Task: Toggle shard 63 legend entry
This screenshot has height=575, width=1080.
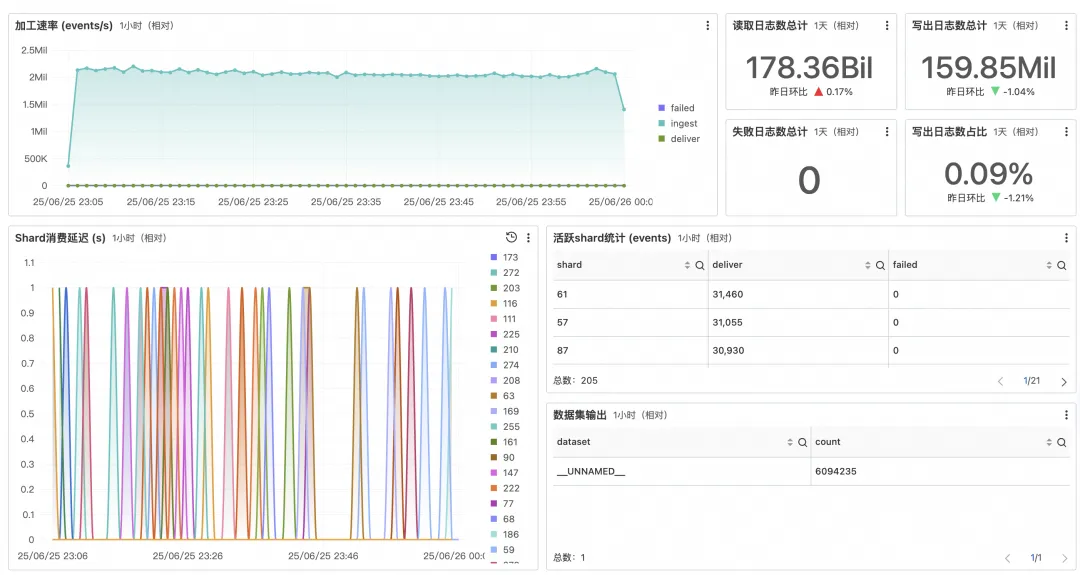Action: 503,396
